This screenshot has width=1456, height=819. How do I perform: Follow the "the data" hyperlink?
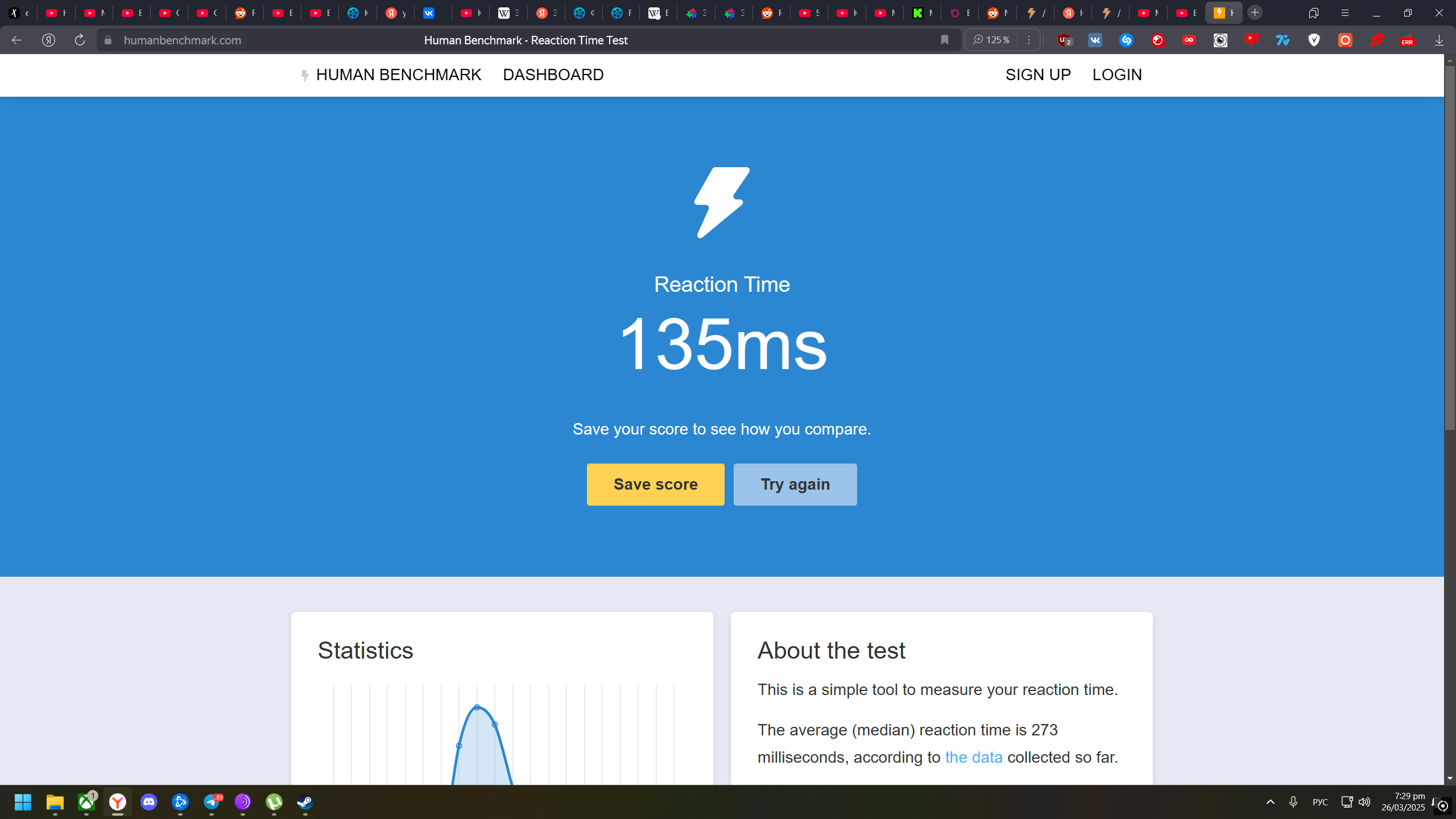974,757
